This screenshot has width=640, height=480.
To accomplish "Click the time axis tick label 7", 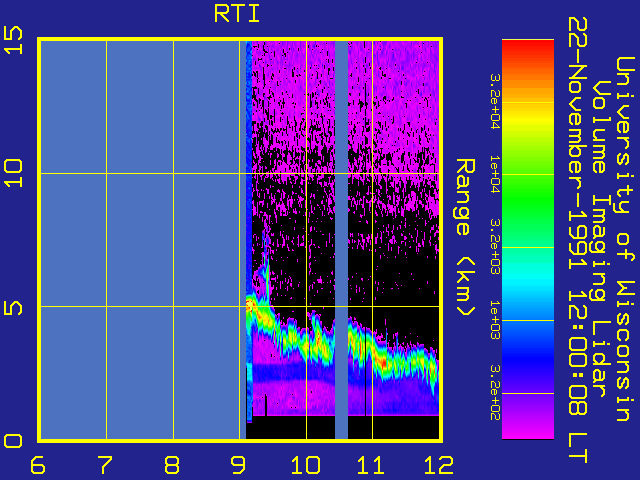I will [x=105, y=465].
